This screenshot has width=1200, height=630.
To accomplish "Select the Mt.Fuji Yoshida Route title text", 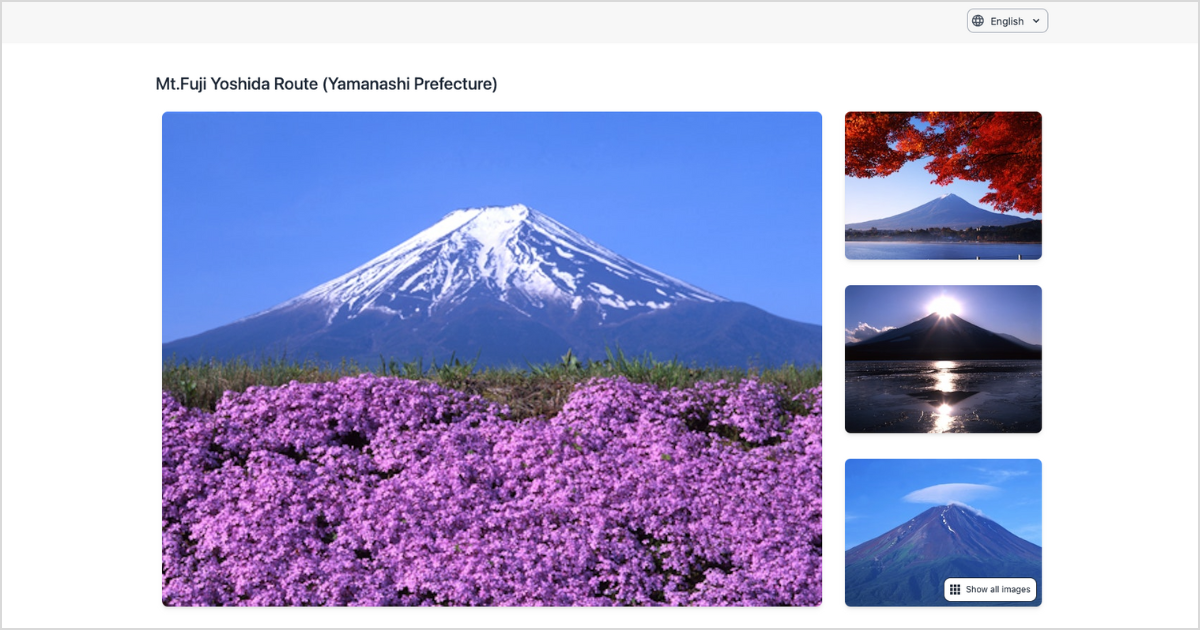I will pos(326,84).
